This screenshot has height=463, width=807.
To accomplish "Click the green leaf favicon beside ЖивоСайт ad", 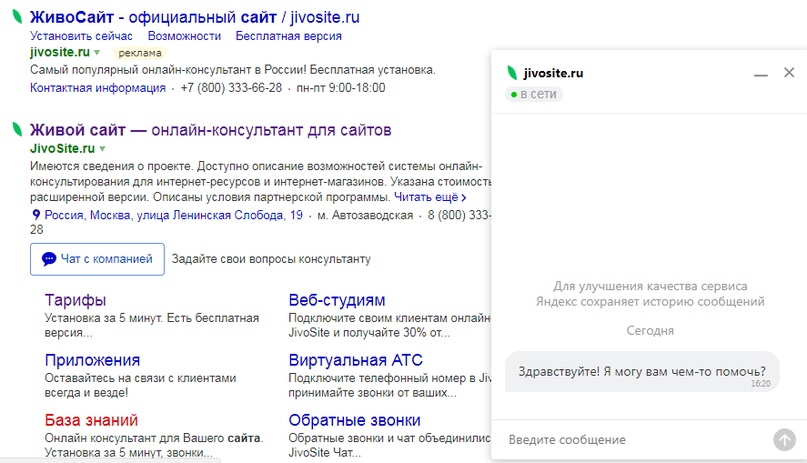I will 17,16.
